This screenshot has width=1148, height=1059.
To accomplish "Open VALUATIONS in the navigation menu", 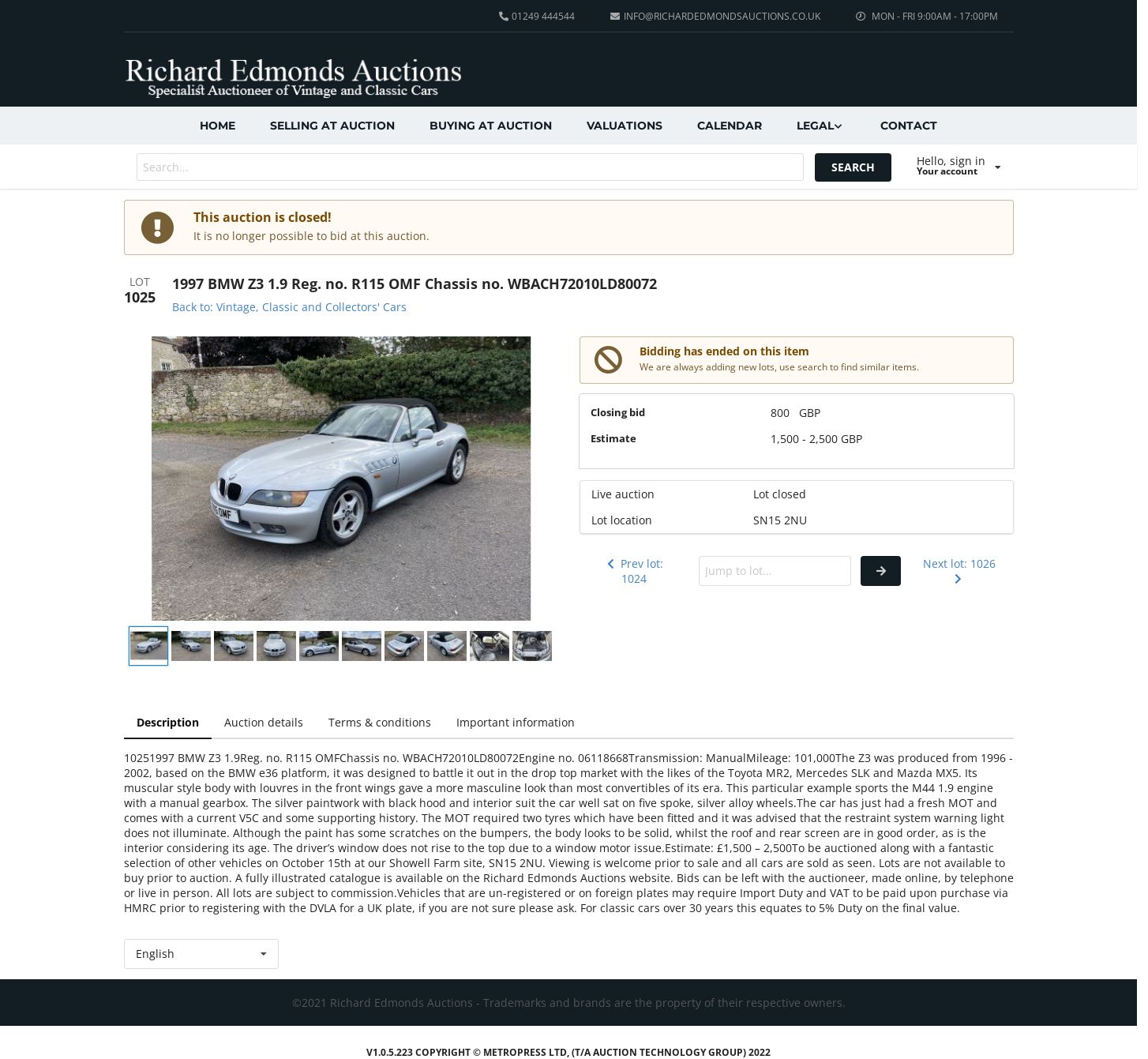I will tap(625, 126).
